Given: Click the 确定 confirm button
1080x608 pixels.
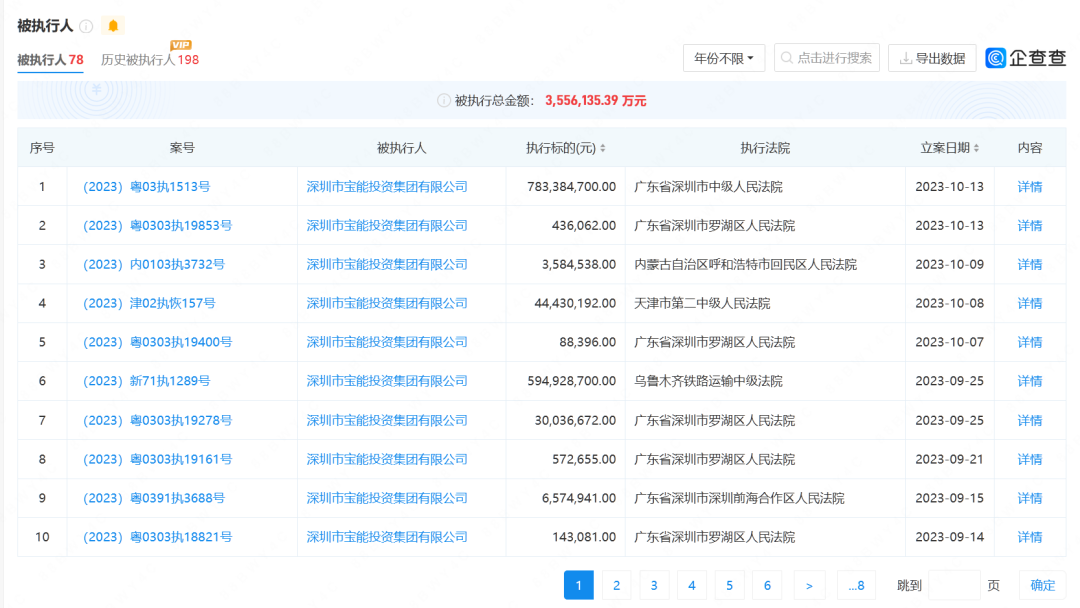Looking at the screenshot, I should 1042,585.
